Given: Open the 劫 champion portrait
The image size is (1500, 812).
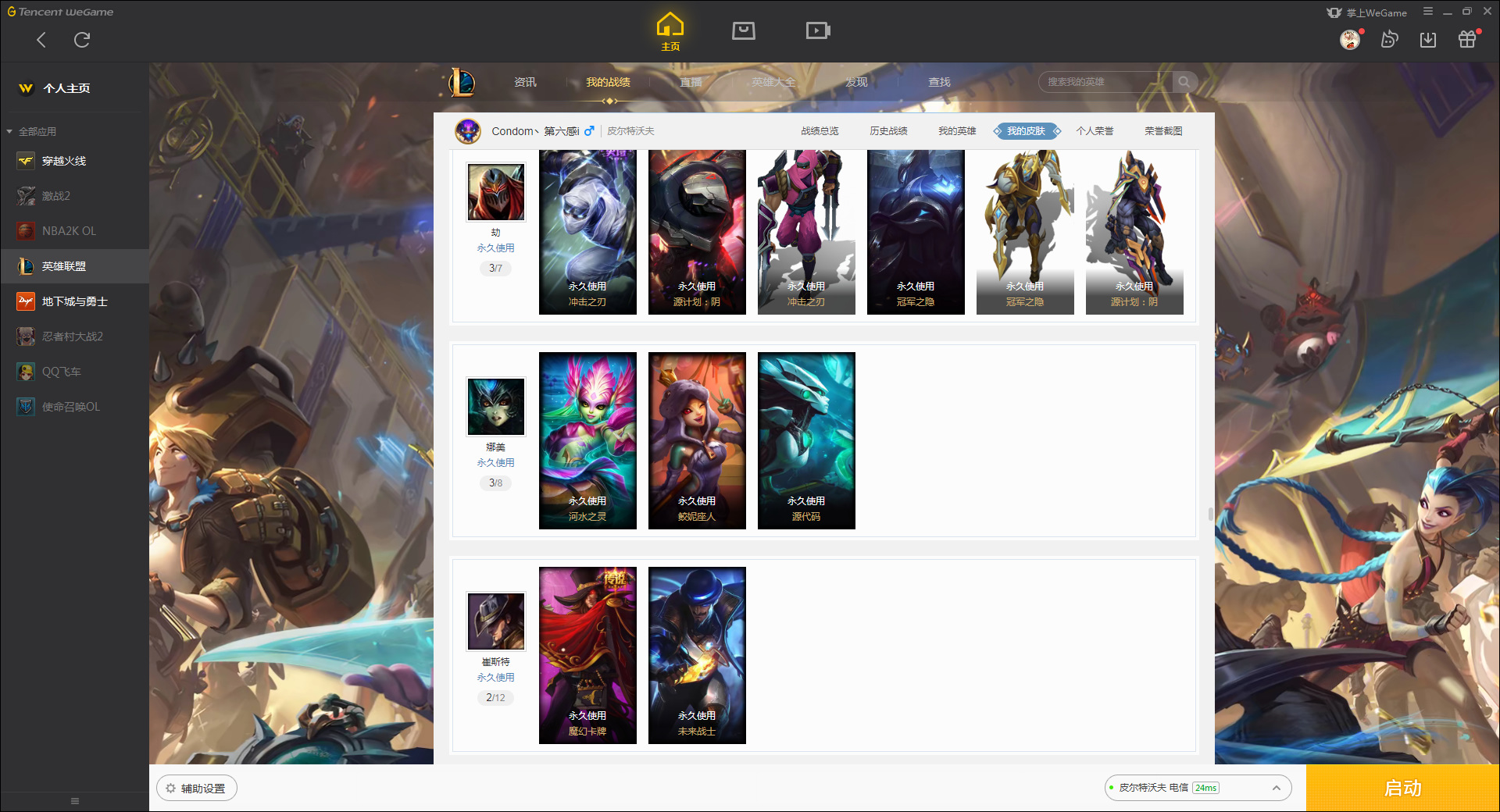Looking at the screenshot, I should 496,192.
